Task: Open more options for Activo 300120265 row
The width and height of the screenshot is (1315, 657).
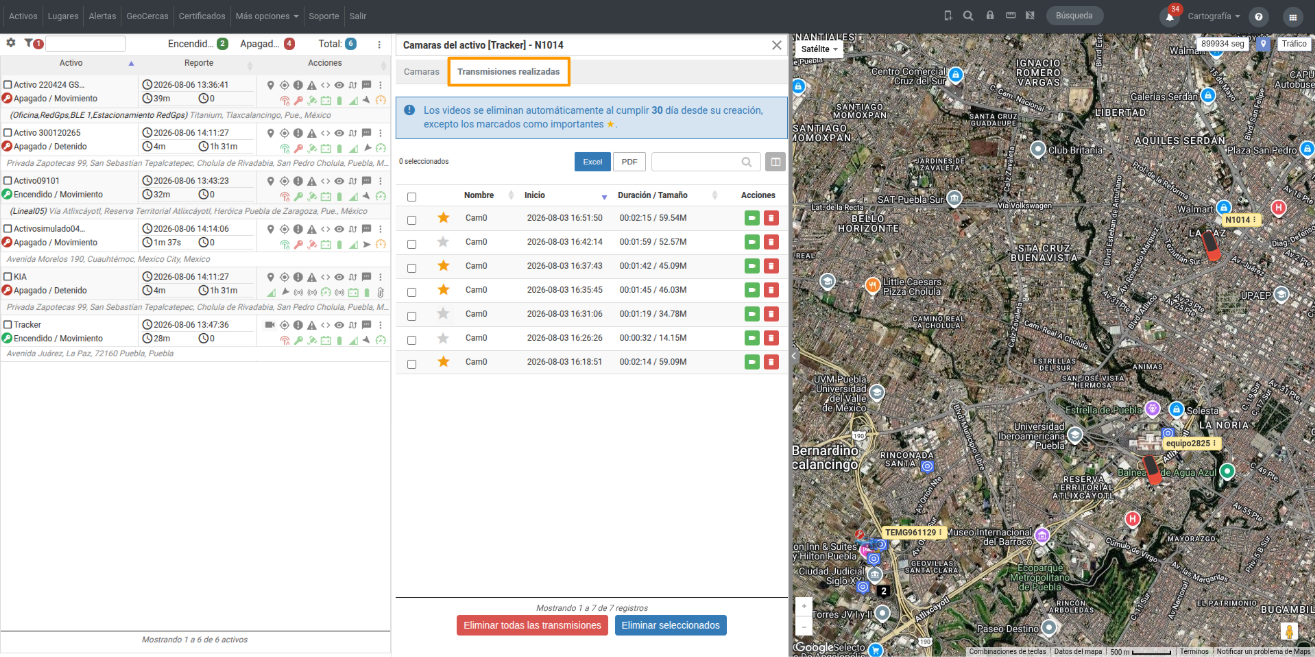Action: [x=380, y=133]
